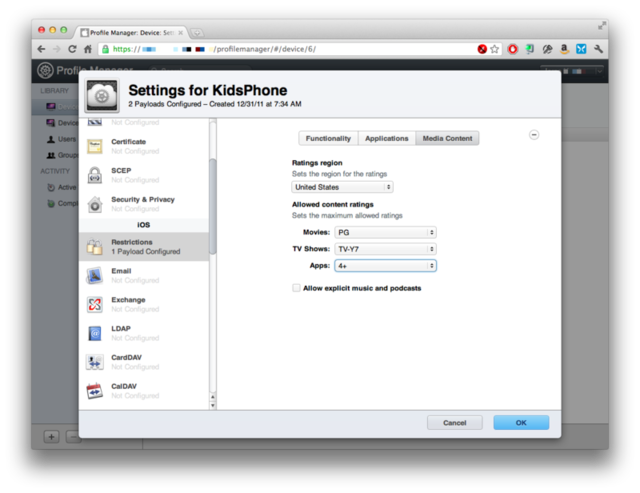Select the Certificate payload icon
This screenshot has height=493, width=640.
[95, 146]
